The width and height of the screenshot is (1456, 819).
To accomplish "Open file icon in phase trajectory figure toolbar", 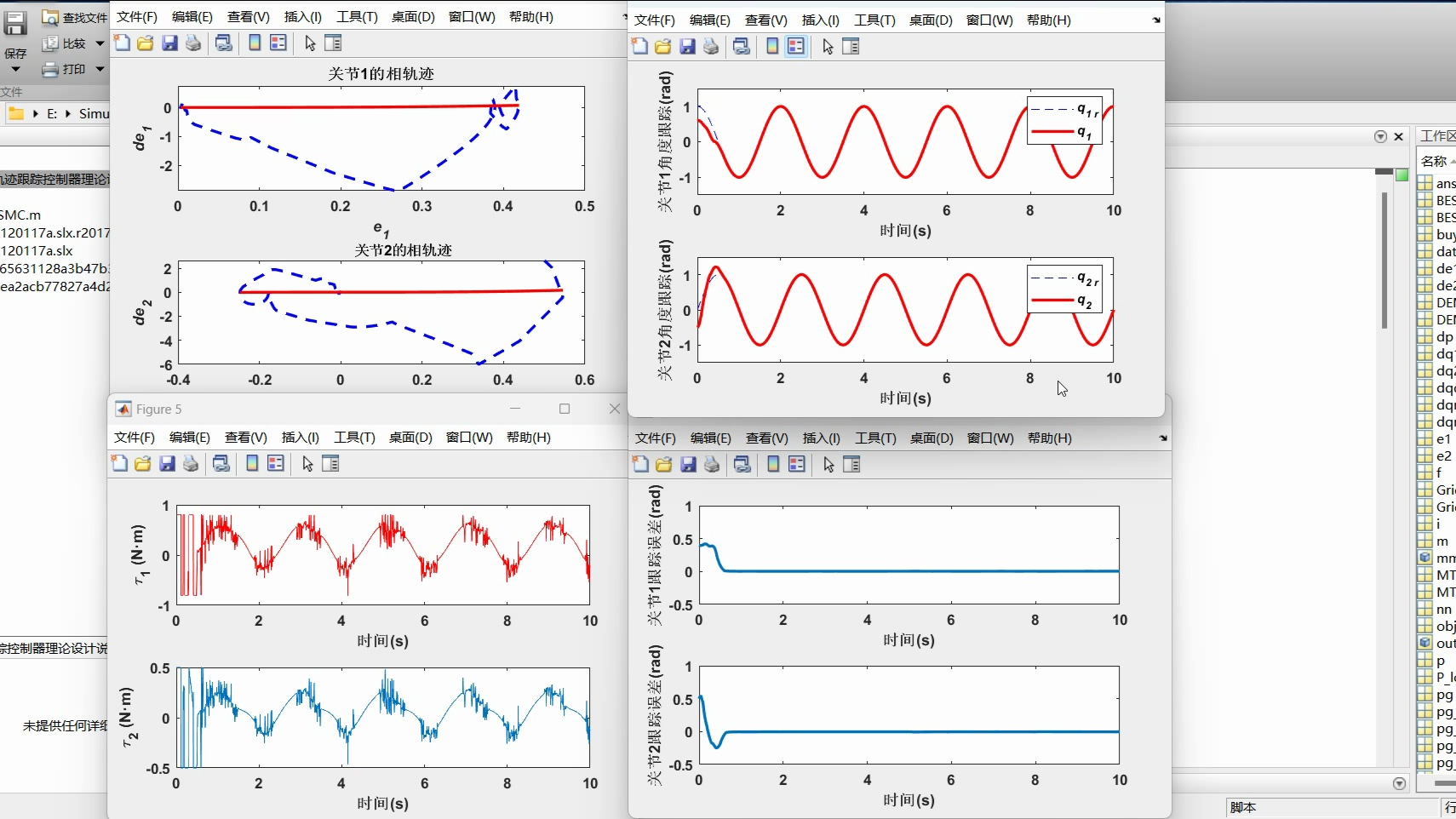I will pyautogui.click(x=146, y=43).
